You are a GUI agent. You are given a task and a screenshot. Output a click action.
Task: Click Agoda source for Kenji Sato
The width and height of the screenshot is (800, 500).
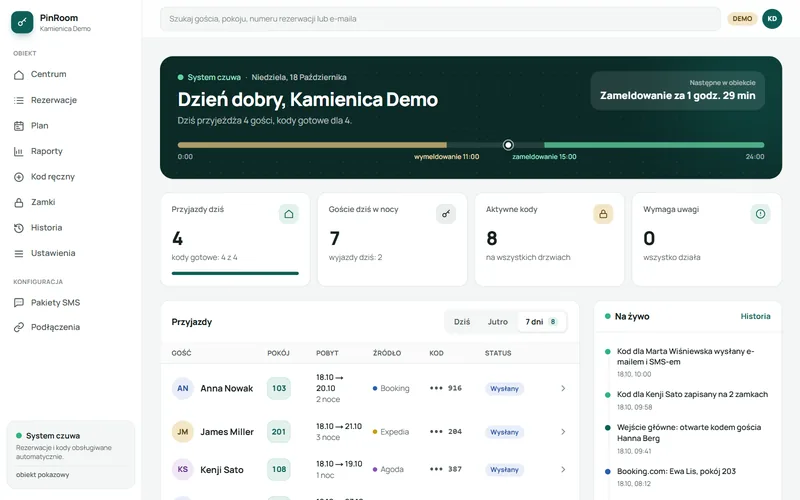point(388,469)
